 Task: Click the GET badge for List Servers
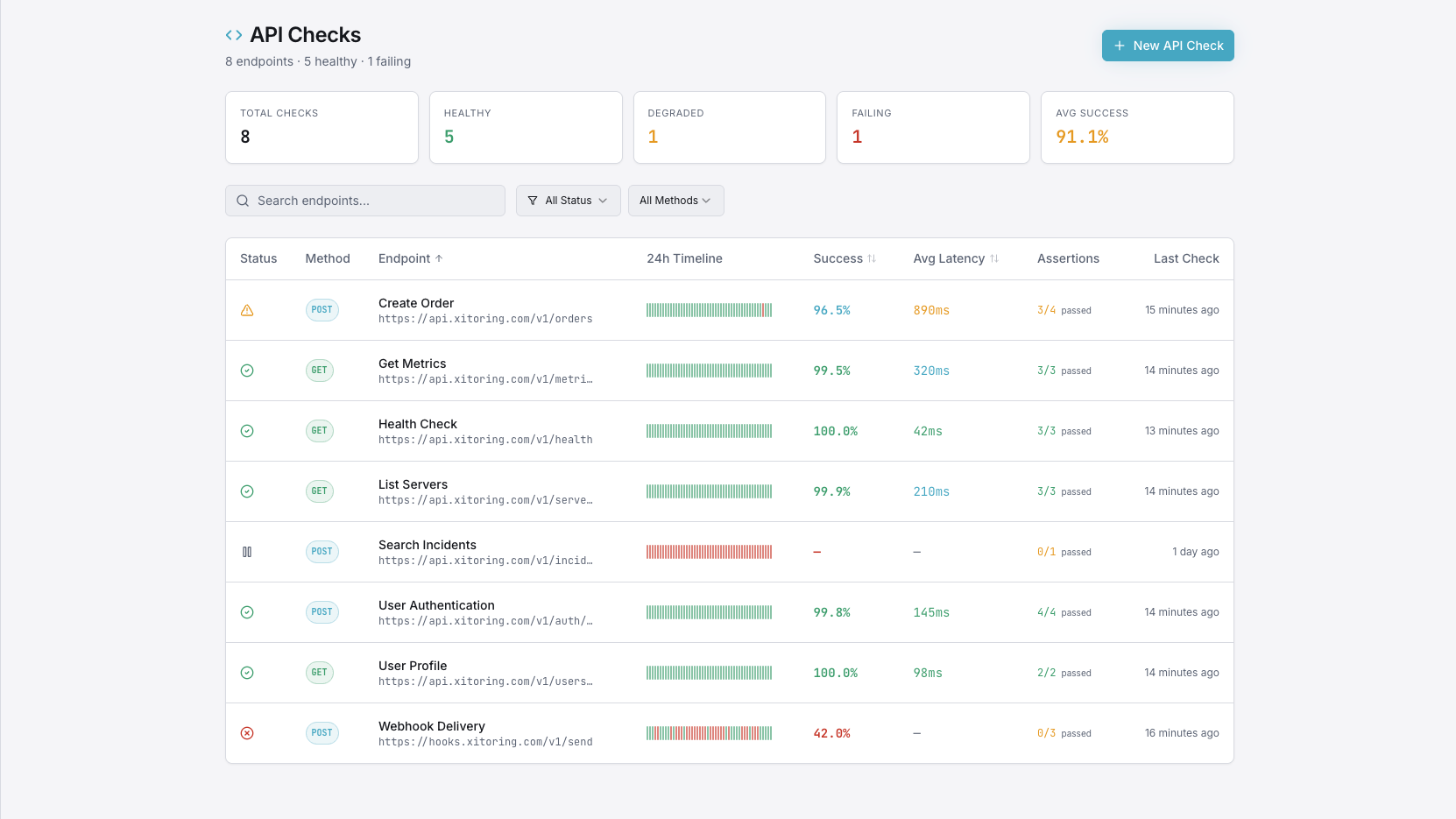click(319, 491)
